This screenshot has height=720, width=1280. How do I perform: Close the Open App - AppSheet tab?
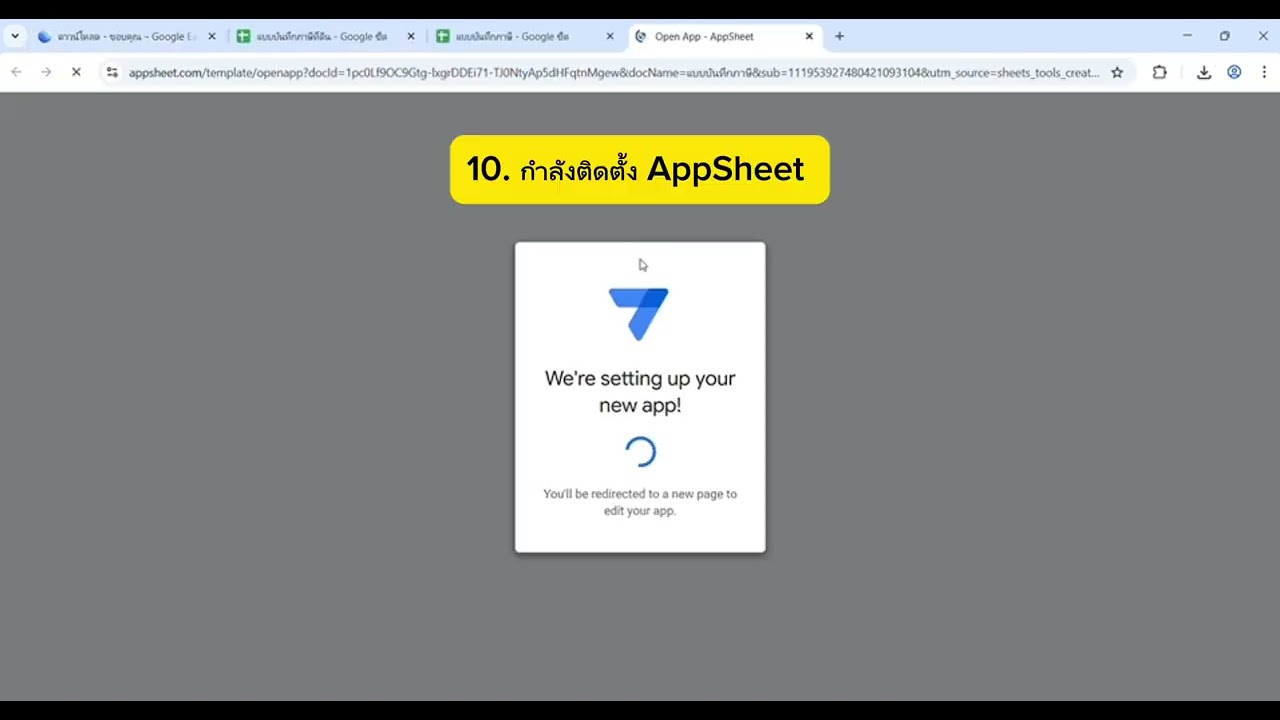(x=809, y=36)
